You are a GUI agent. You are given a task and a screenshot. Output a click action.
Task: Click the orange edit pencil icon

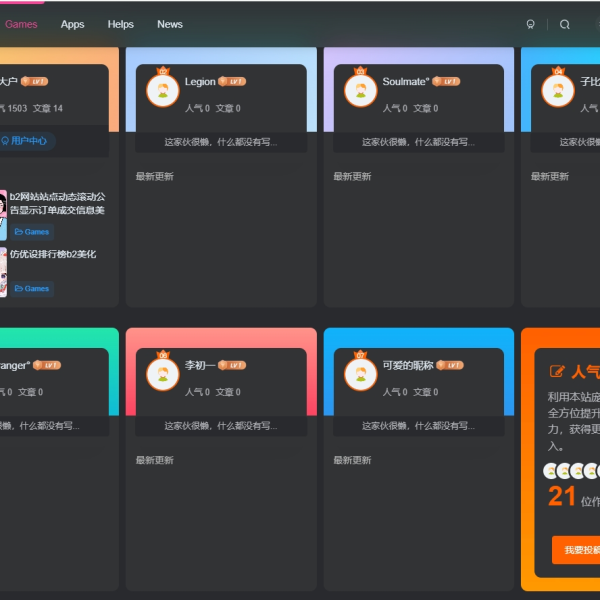557,372
